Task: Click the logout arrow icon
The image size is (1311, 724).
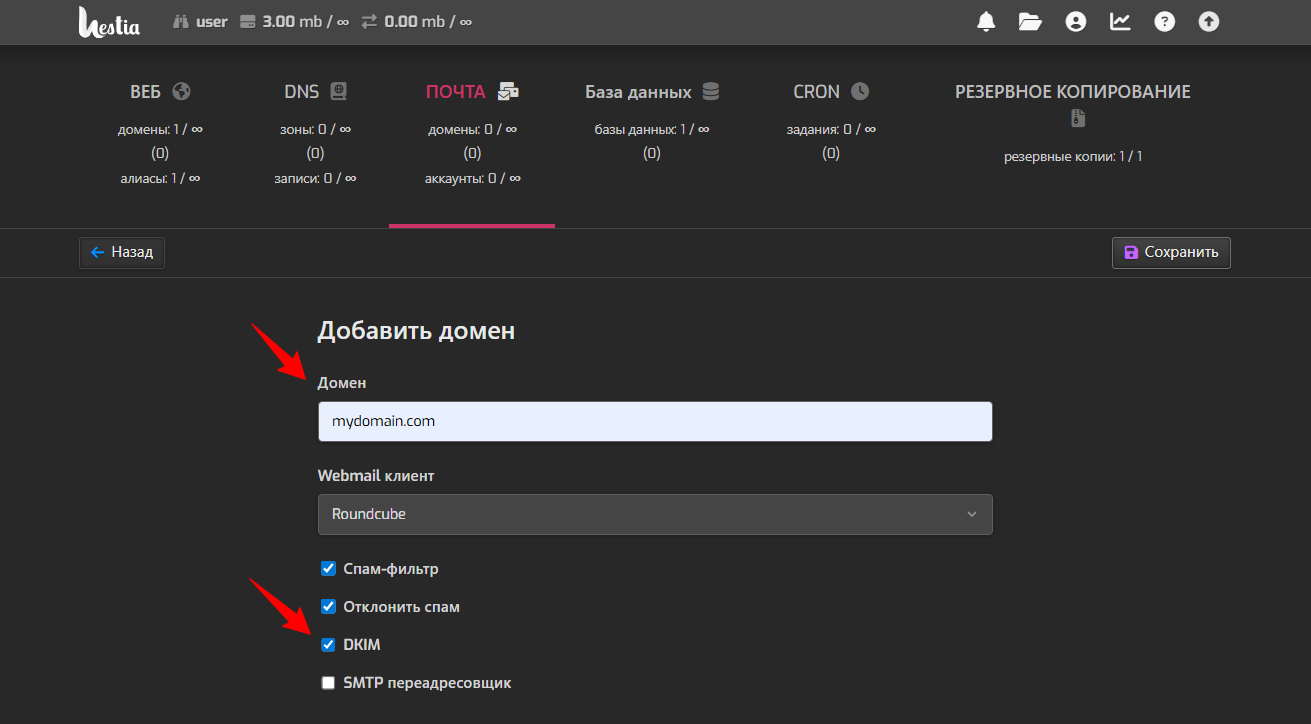Action: (1209, 21)
